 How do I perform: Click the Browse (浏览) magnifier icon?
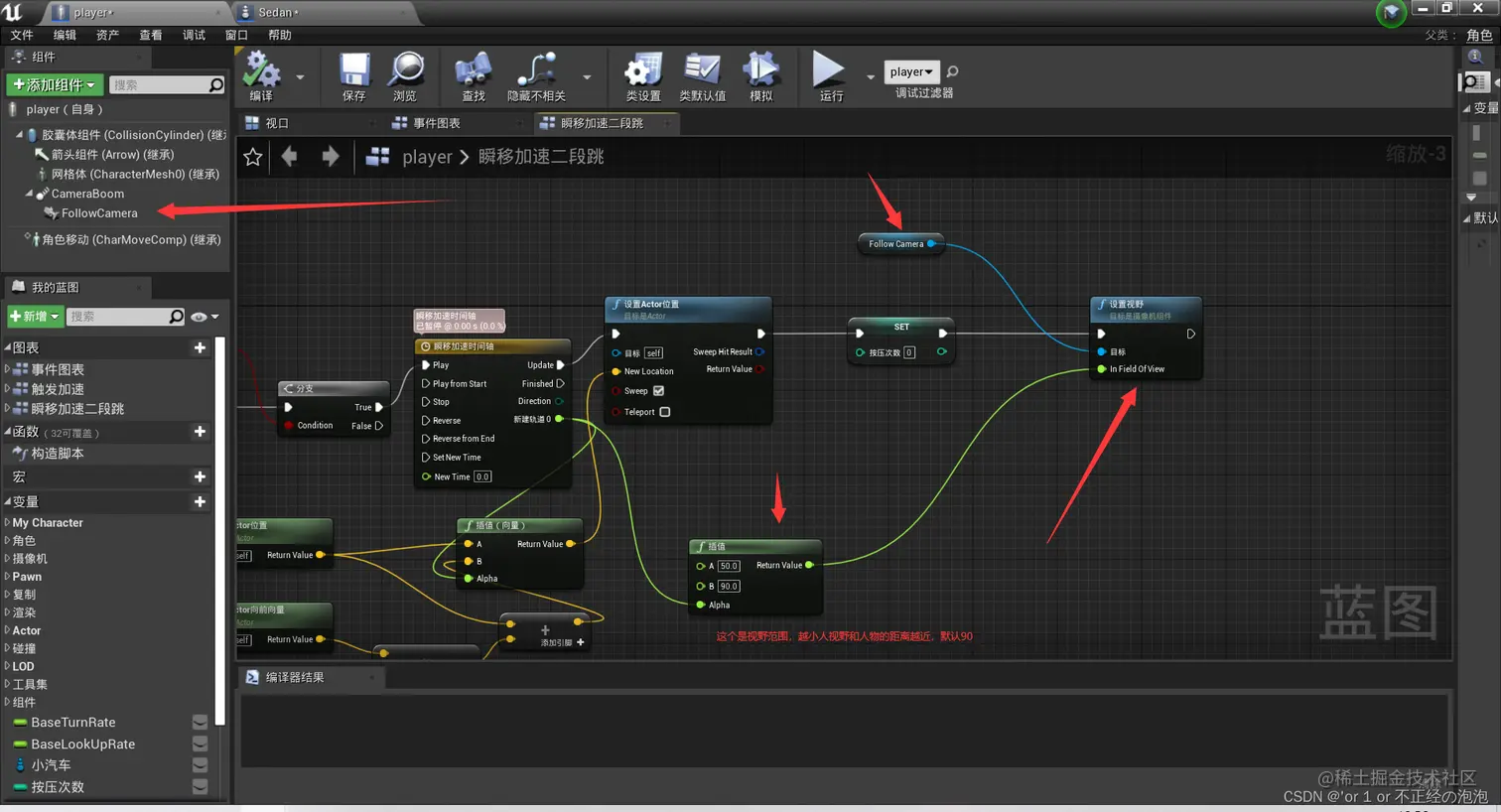pos(405,70)
